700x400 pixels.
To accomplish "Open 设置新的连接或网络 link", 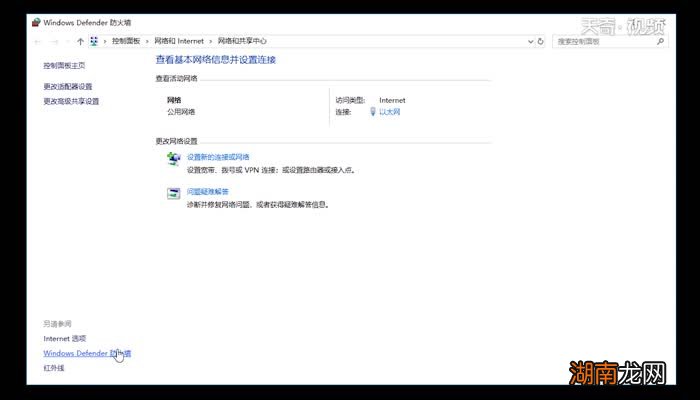I will click(x=218, y=157).
